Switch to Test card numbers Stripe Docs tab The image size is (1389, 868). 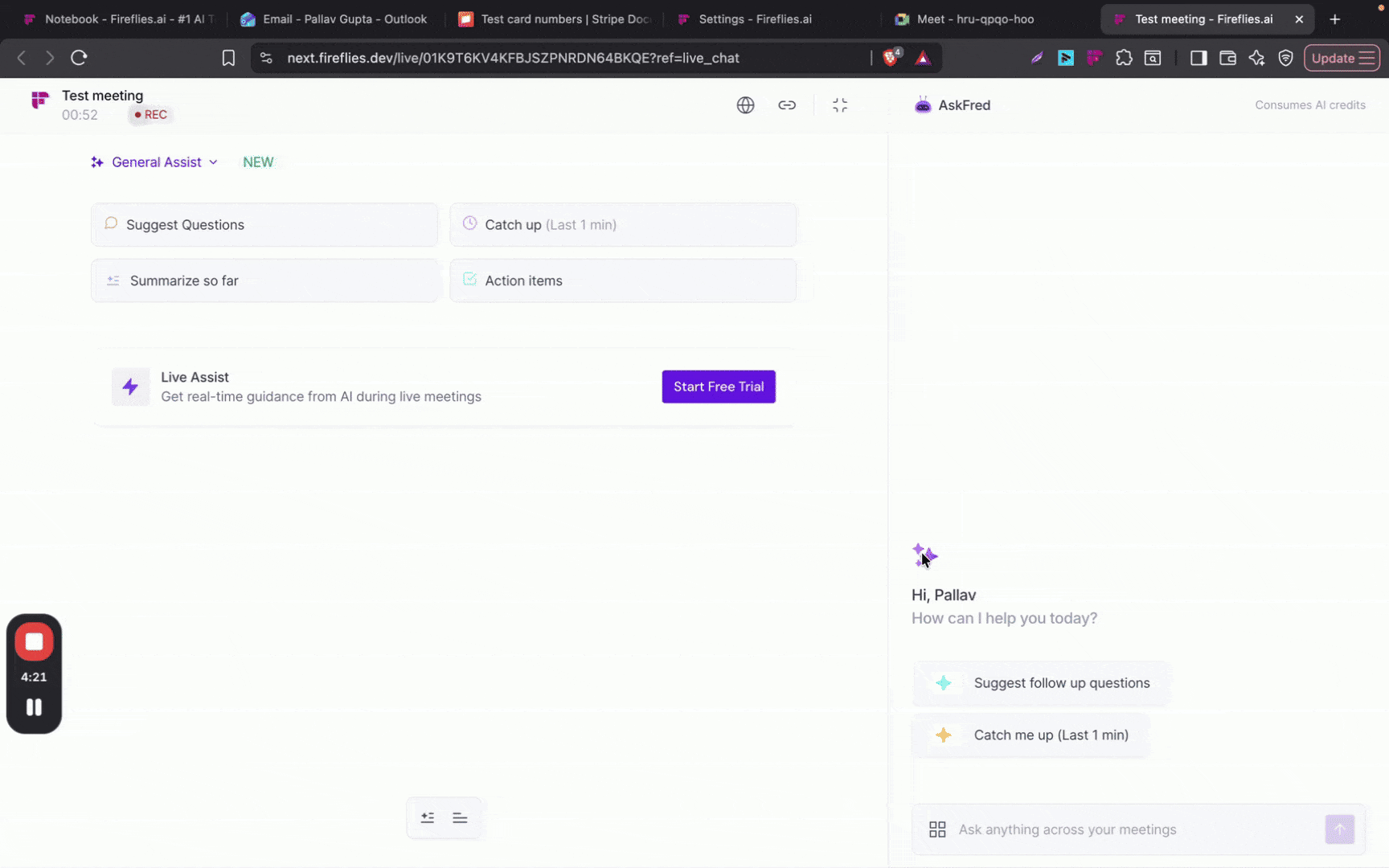pyautogui.click(x=555, y=19)
